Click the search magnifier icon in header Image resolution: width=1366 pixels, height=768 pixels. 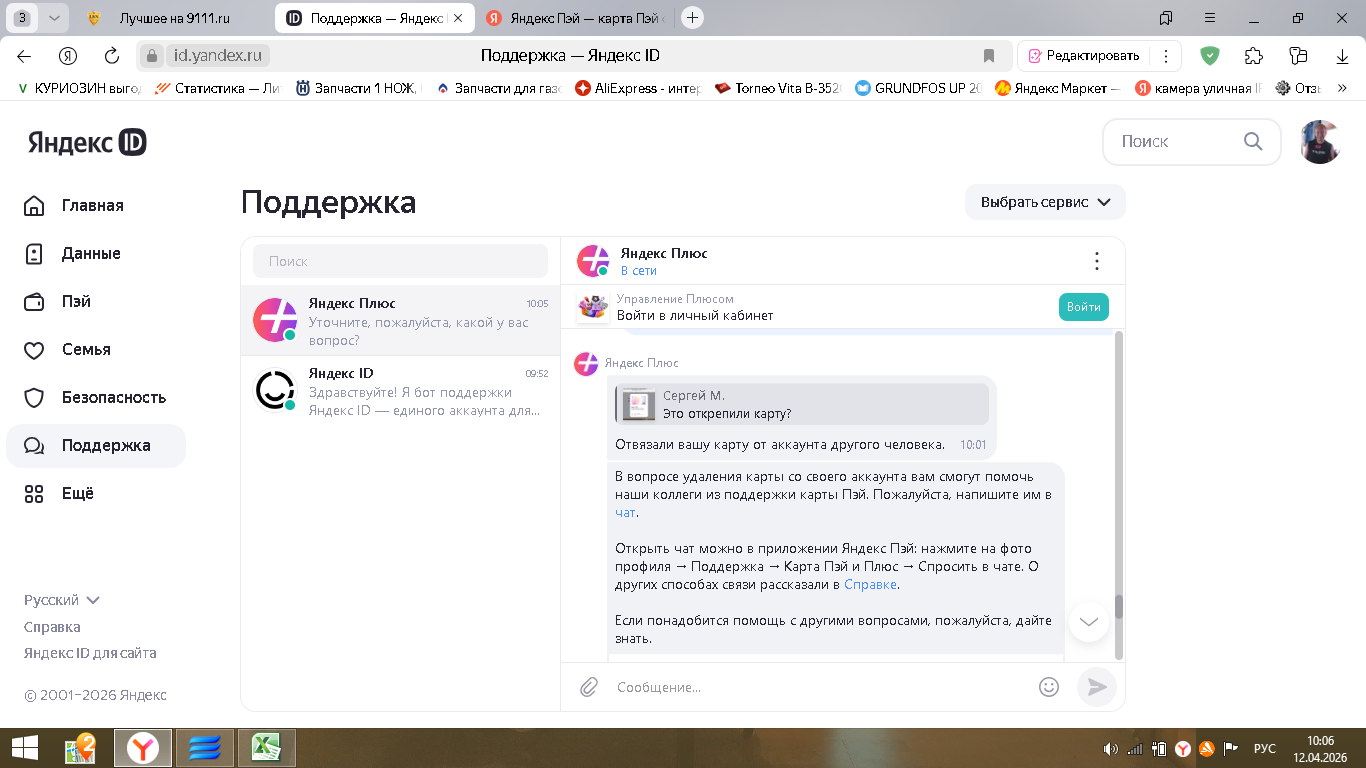[x=1253, y=141]
